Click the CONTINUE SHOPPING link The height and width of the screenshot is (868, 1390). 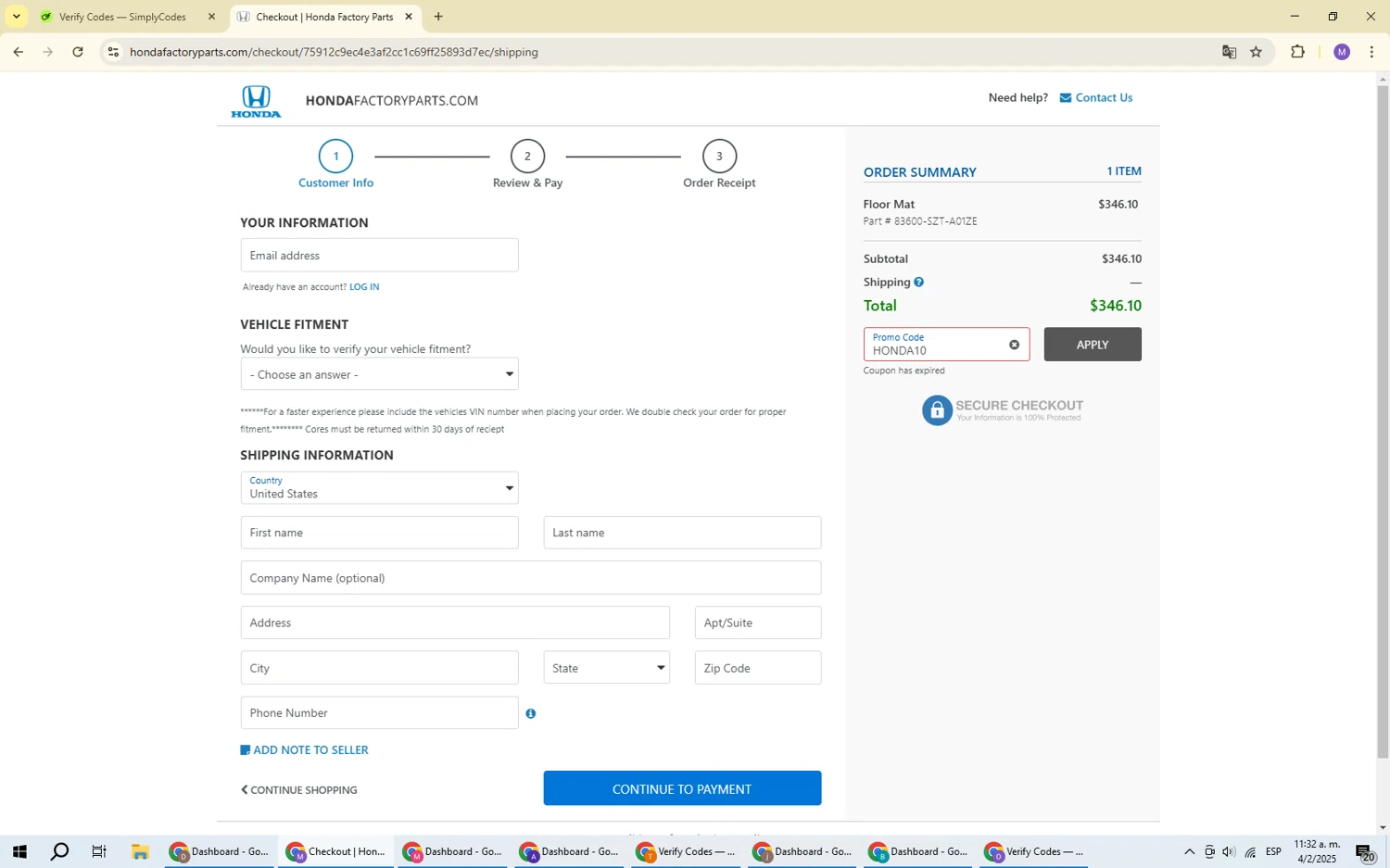tap(299, 790)
